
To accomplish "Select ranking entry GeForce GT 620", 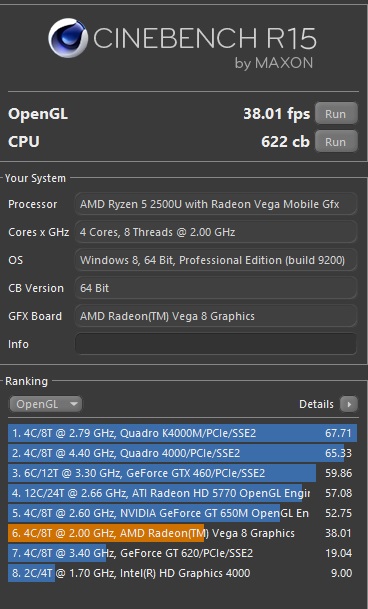I will (x=182, y=553).
